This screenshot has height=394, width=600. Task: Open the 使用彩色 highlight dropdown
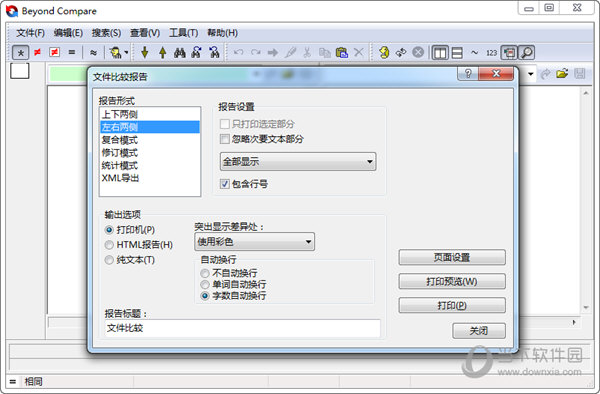coord(254,242)
